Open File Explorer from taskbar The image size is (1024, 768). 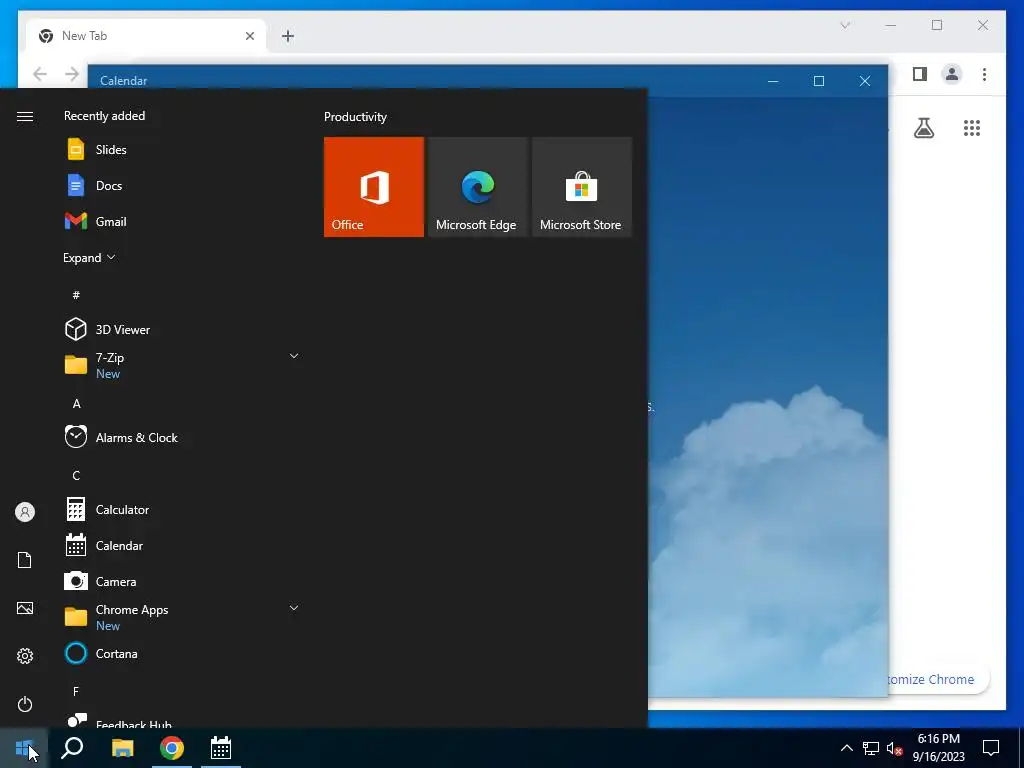click(x=122, y=748)
